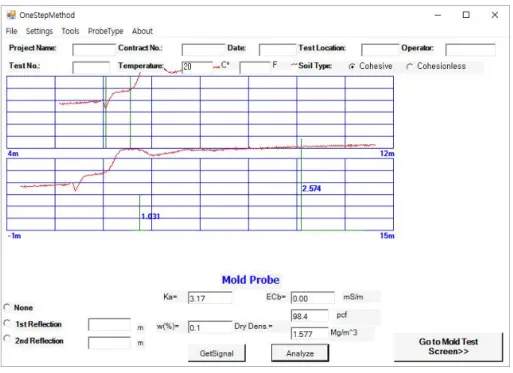Click the Celsius temperature field showing 20
Image resolution: width=513 pixels, height=373 pixels.
tap(197, 67)
